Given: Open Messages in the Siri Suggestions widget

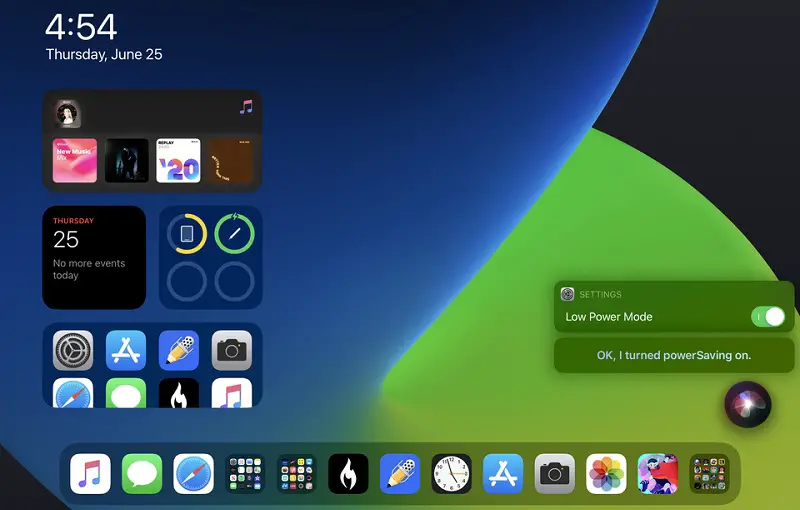Looking at the screenshot, I should coord(126,393).
